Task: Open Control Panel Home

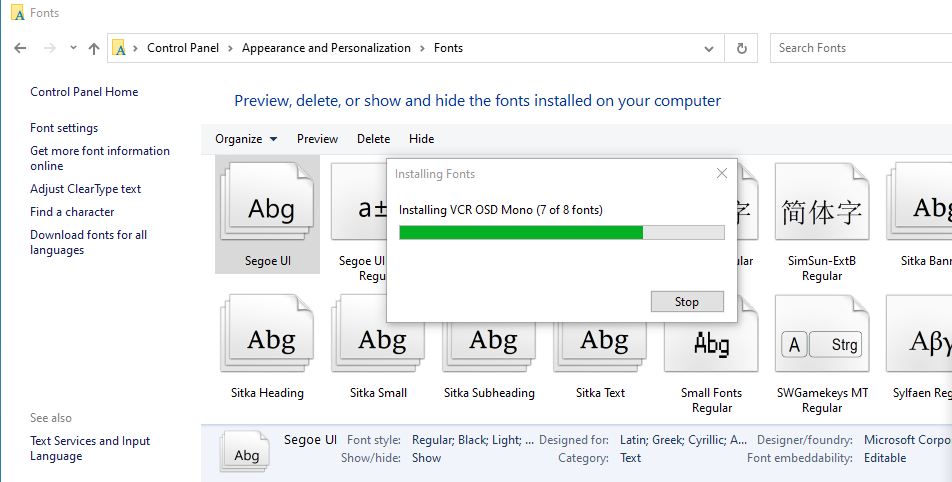Action: 84,92
